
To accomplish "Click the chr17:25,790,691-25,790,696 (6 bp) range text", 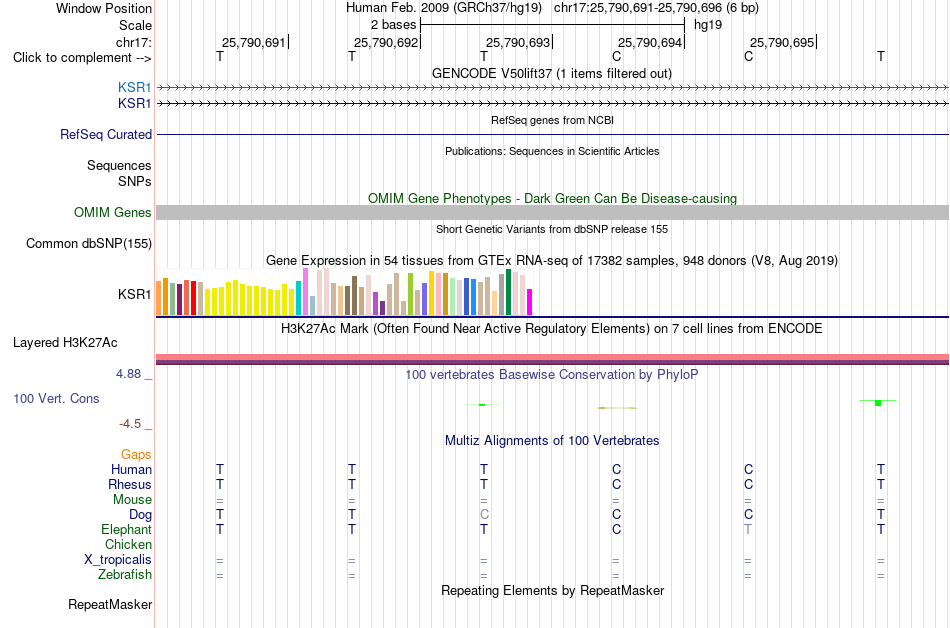I will [656, 8].
